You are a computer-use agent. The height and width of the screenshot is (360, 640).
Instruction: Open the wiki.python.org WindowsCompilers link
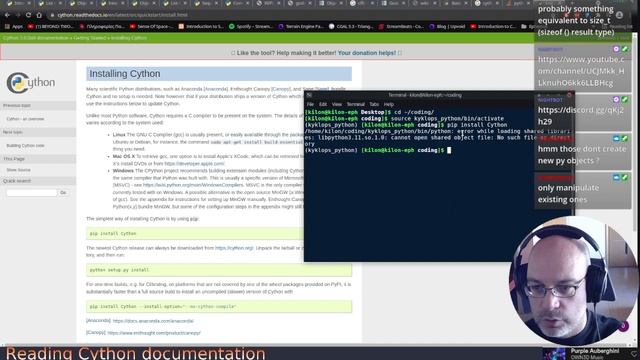pyautogui.click(x=193, y=185)
